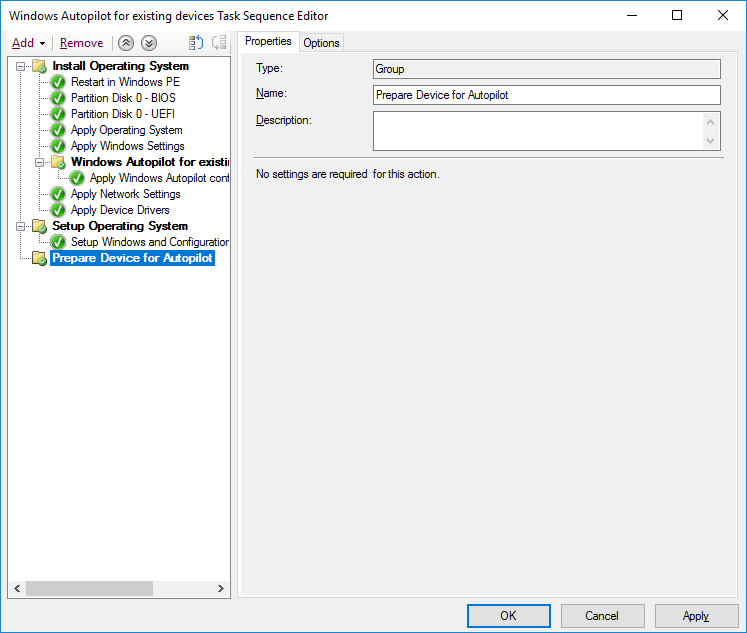Click the tree pane scroll right arrow
The width and height of the screenshot is (747, 633).
tap(221, 589)
